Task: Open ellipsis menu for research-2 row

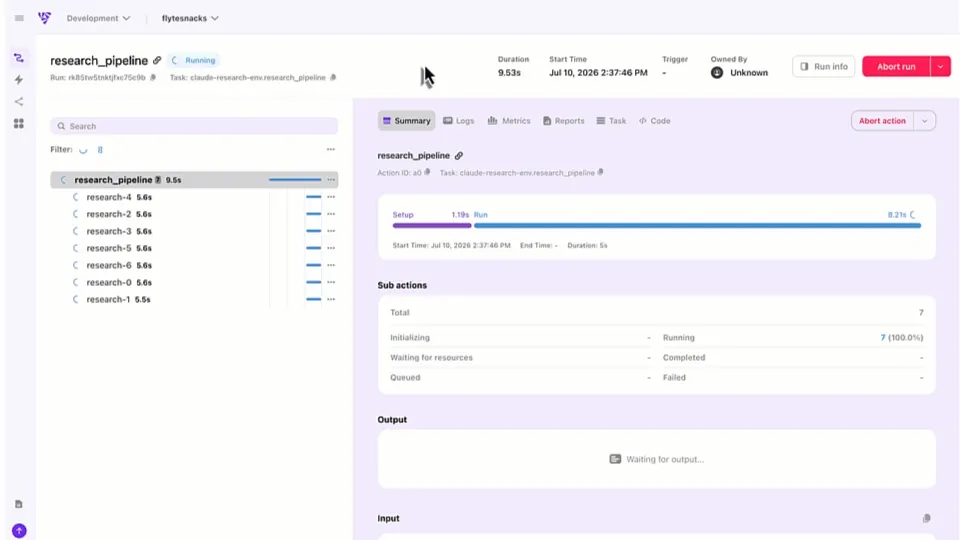Action: tap(331, 214)
